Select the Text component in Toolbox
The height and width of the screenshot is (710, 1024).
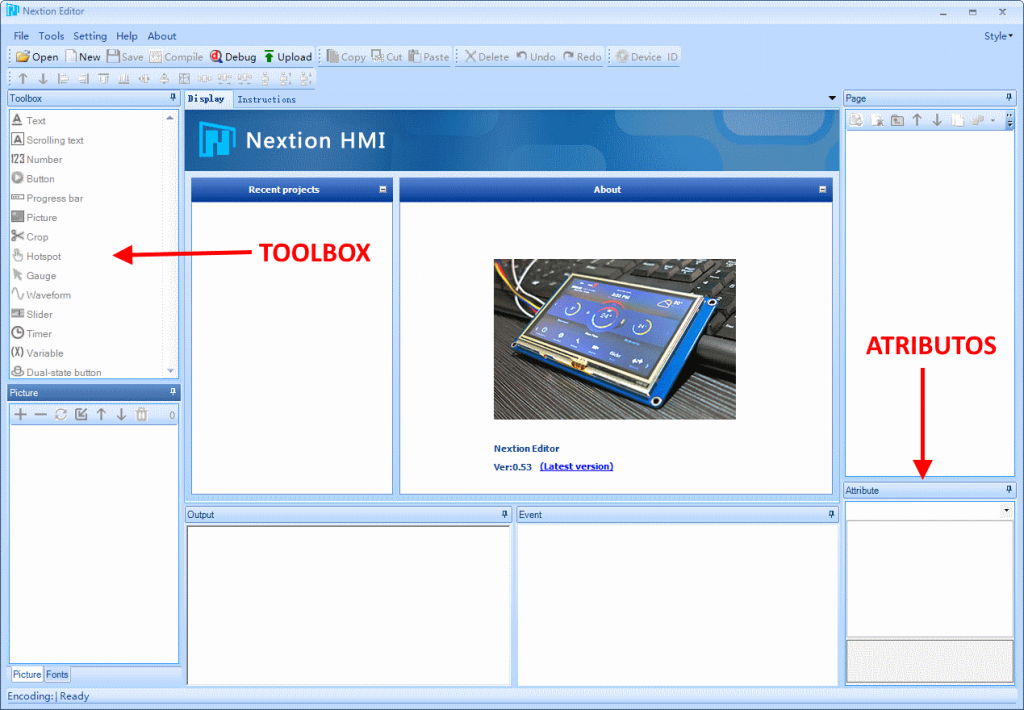(29, 120)
